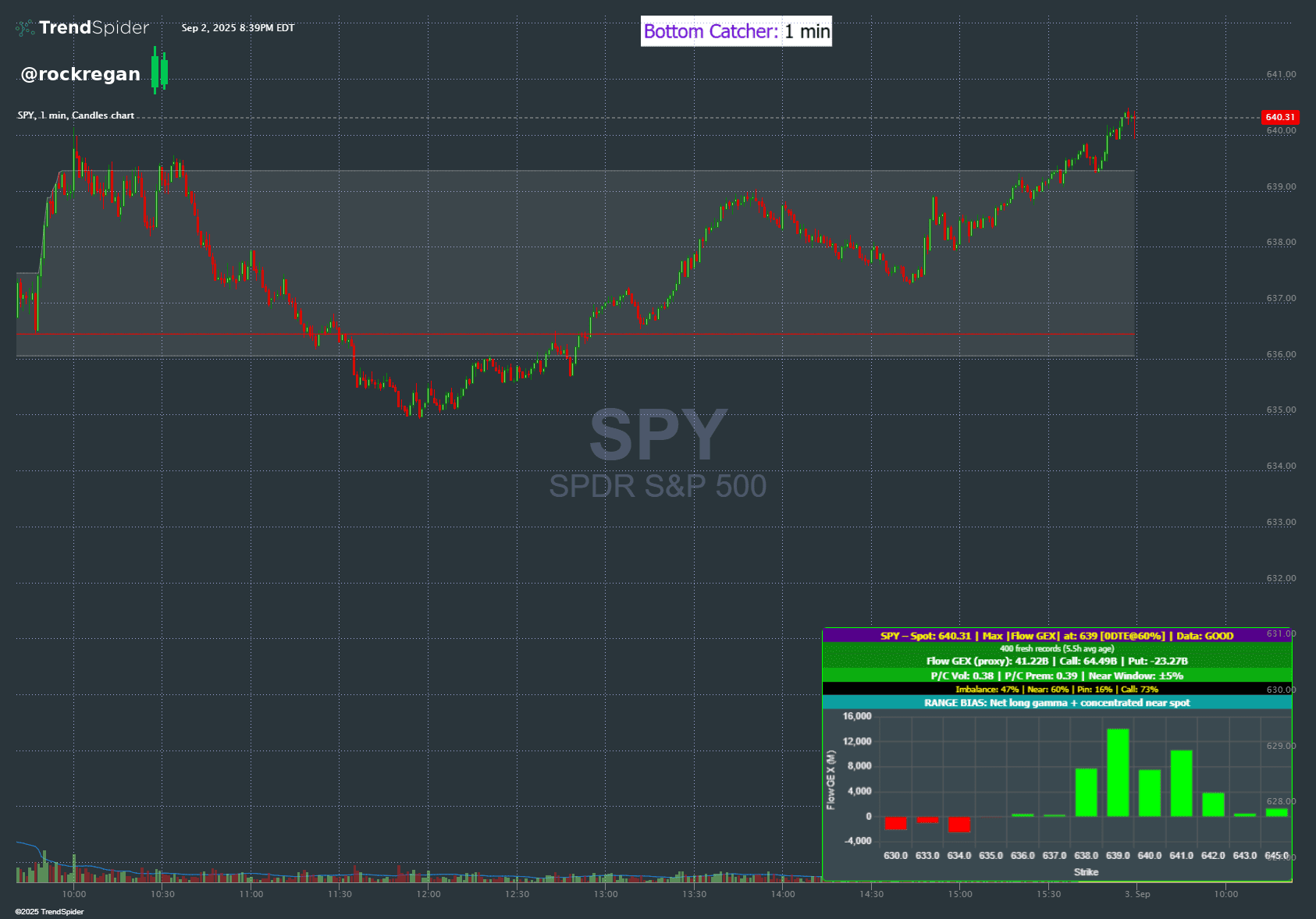
Task: Select the red GEX bar at strike 630.0
Action: click(x=895, y=823)
